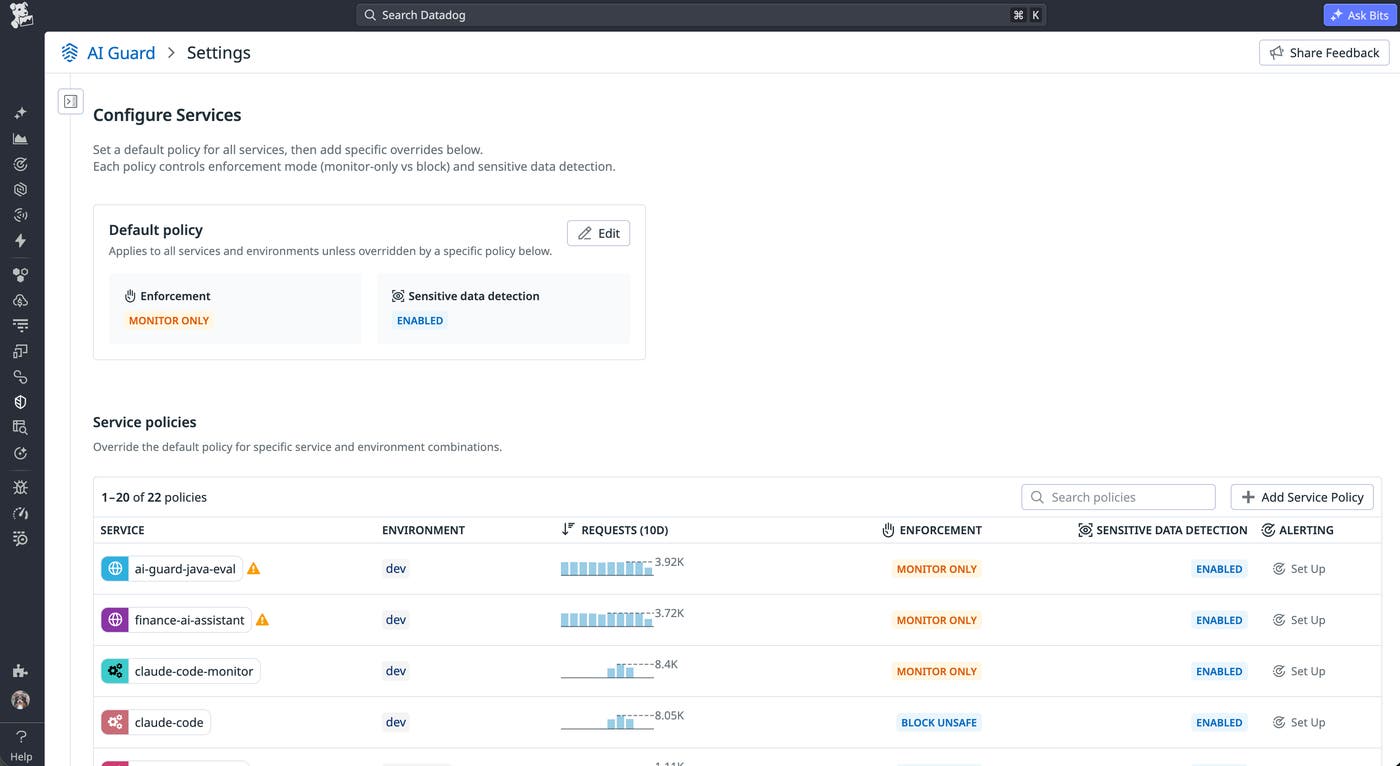Viewport: 1400px width, 766px height.
Task: Set Up alerting for claude-code
Action: coord(1299,722)
